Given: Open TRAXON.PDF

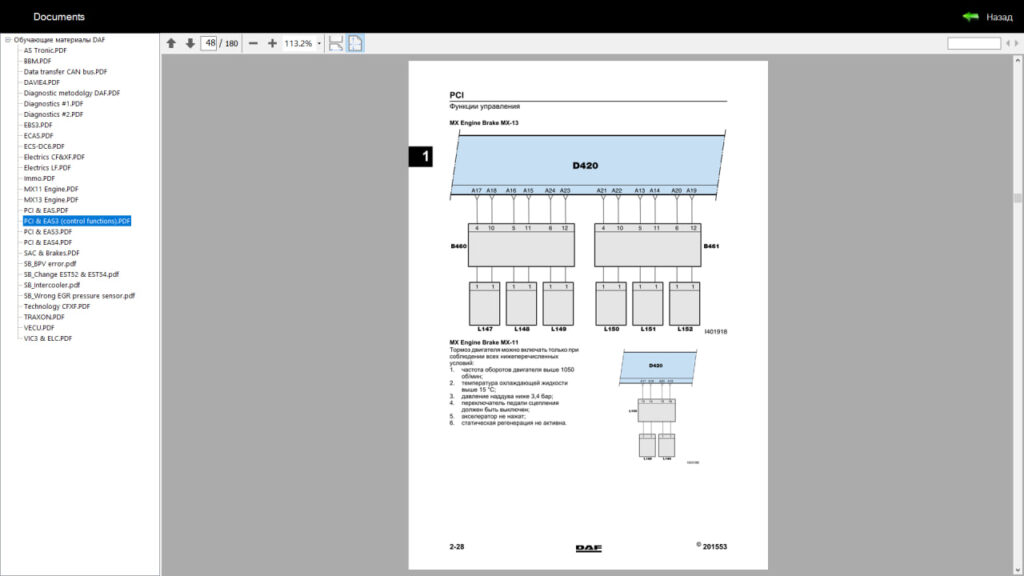Looking at the screenshot, I should [44, 317].
